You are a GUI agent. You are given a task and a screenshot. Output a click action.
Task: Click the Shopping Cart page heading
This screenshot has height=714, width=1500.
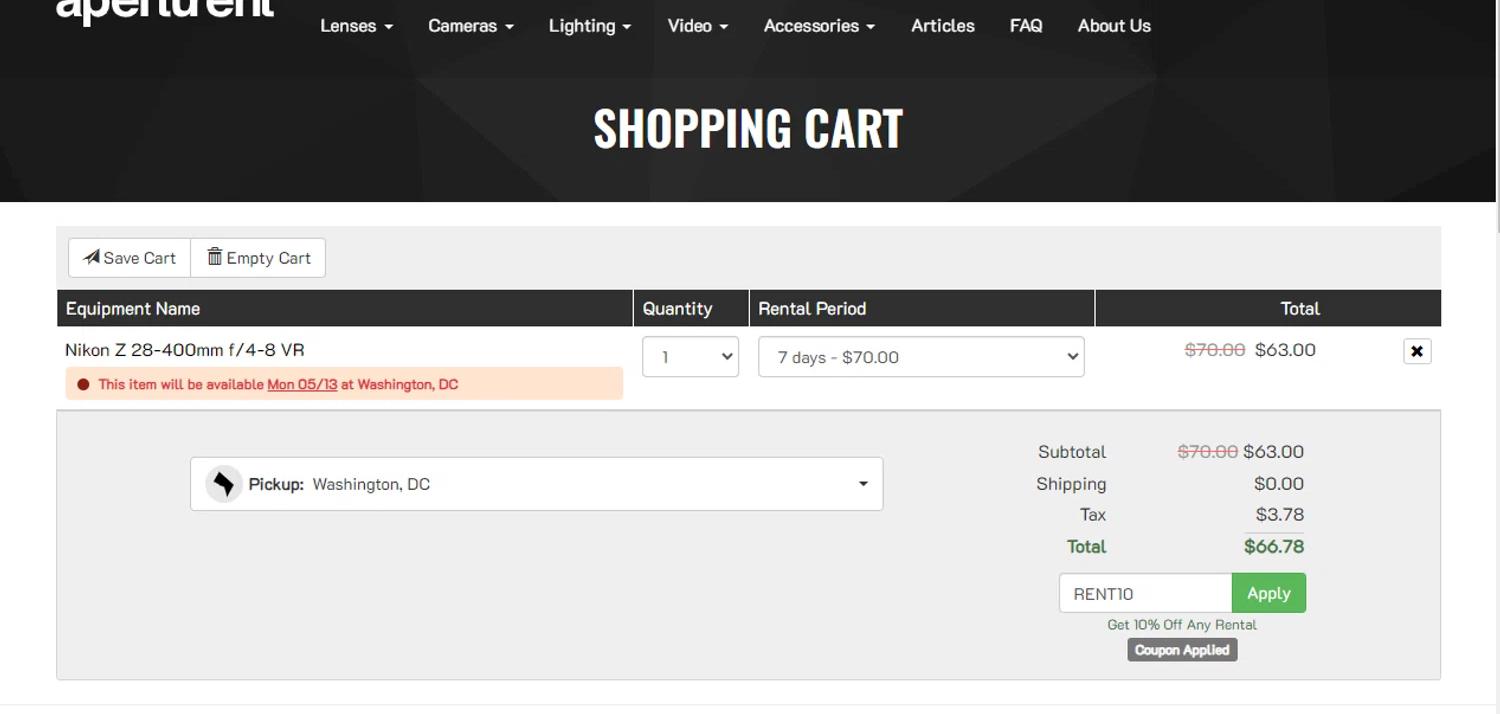pos(748,128)
